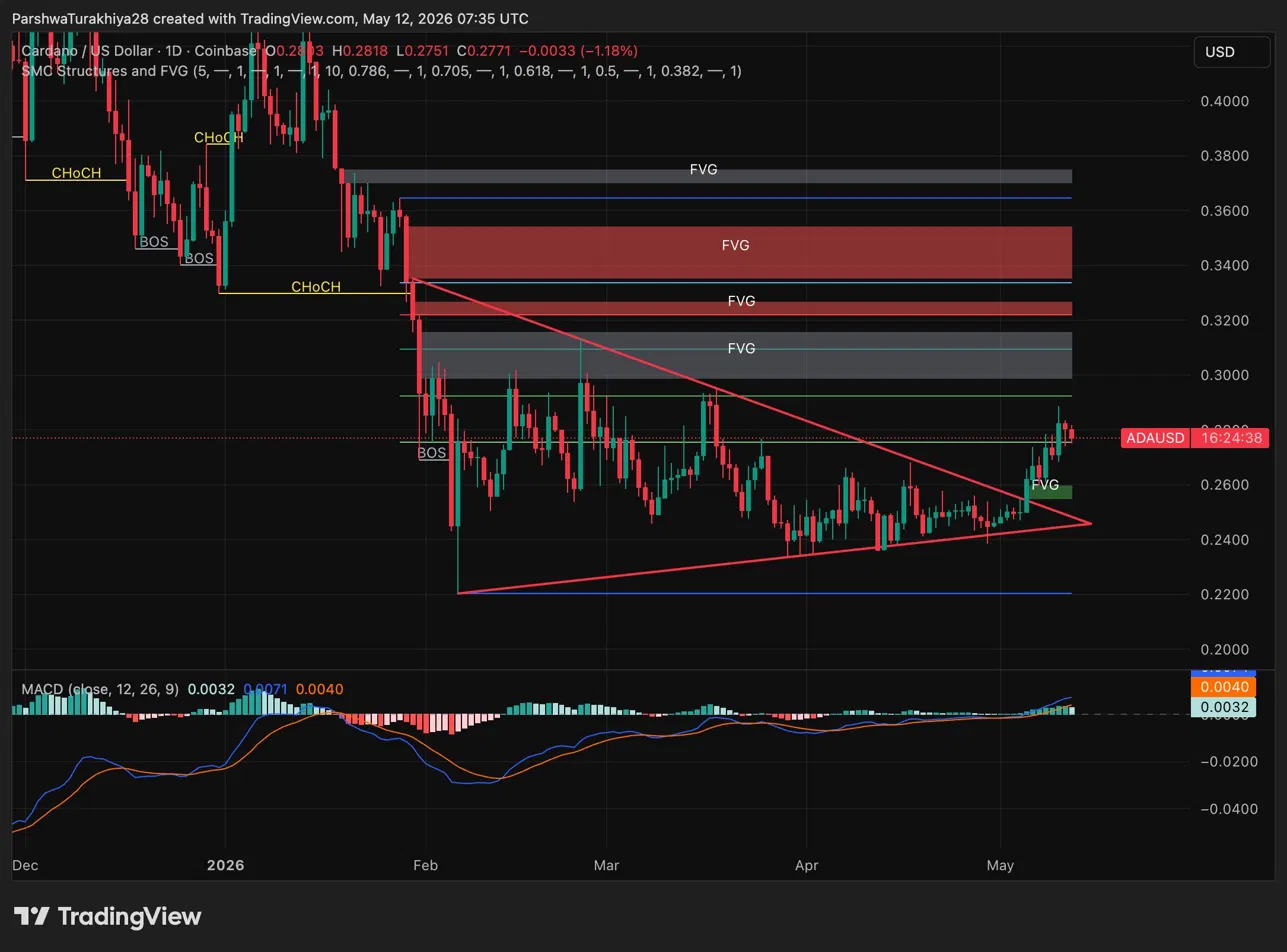1287x952 pixels.
Task: Click the 0.3600 price axis label
Action: (x=1224, y=211)
